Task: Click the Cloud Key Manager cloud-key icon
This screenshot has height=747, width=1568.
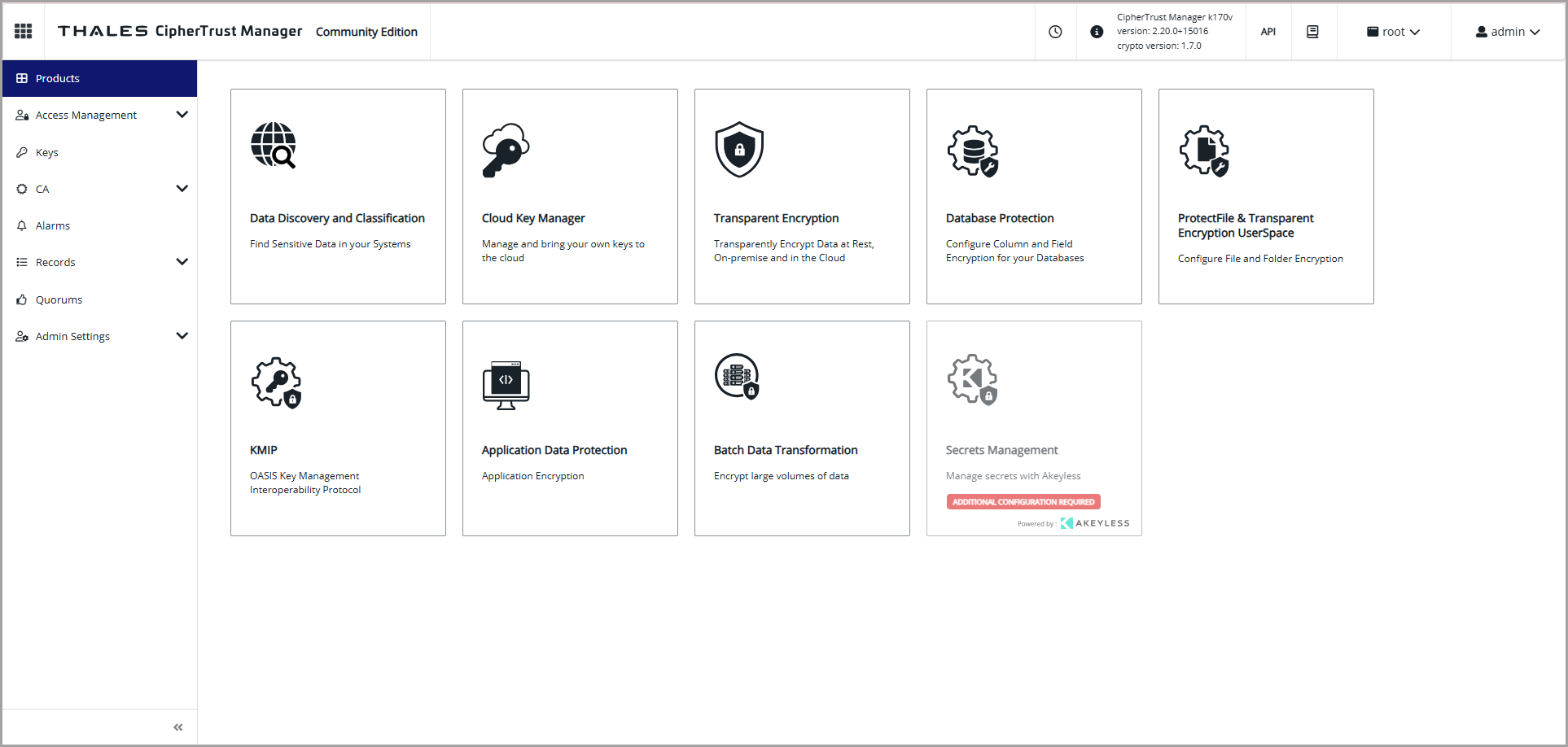Action: click(506, 150)
